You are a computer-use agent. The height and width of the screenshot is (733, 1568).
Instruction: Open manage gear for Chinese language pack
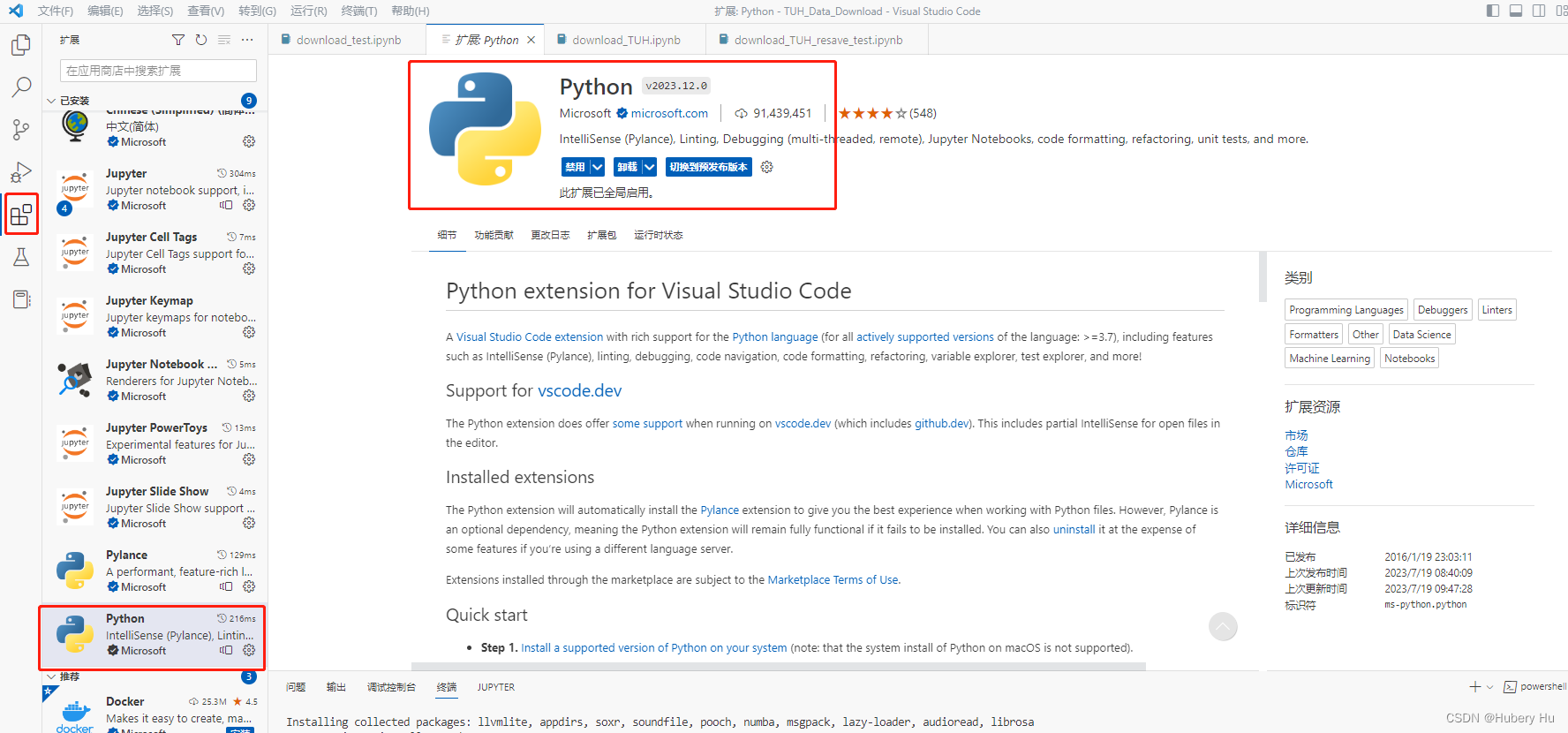pos(249,141)
